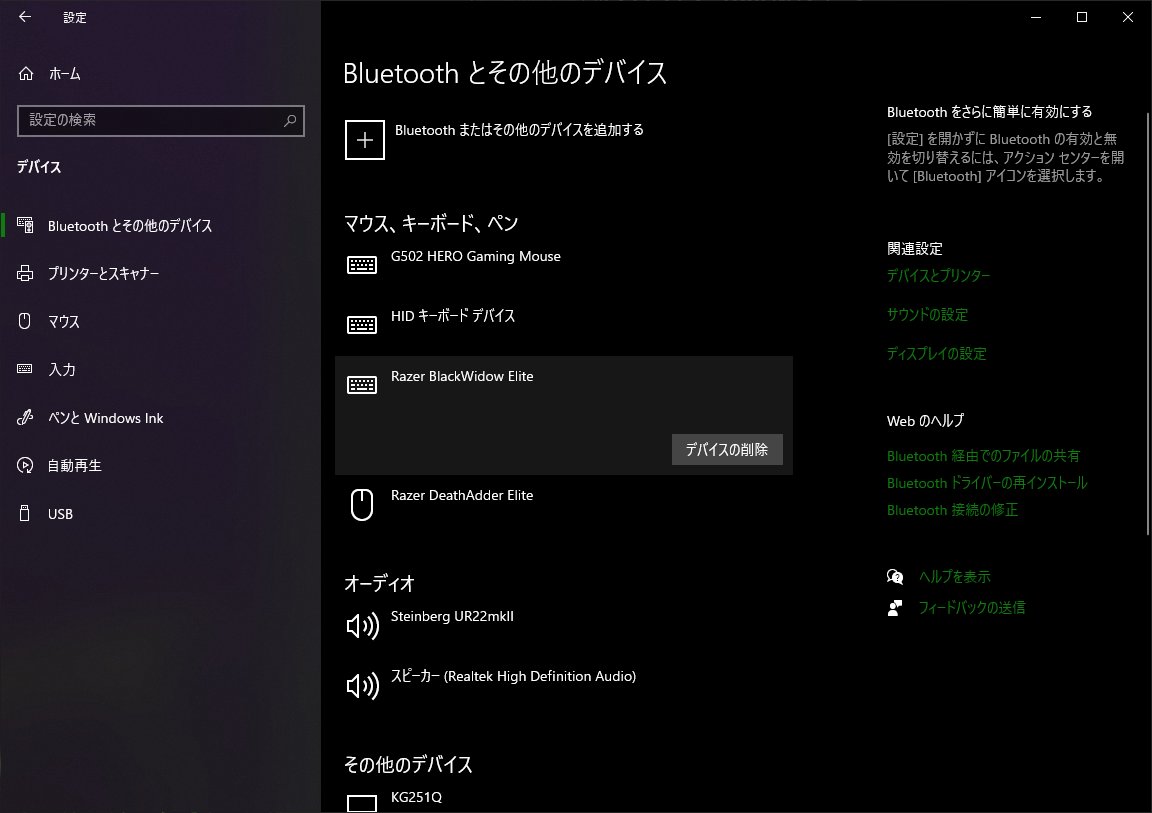This screenshot has width=1152, height=813.
Task: Select G502 HERO Gaming Mouse device name
Action: pos(475,256)
